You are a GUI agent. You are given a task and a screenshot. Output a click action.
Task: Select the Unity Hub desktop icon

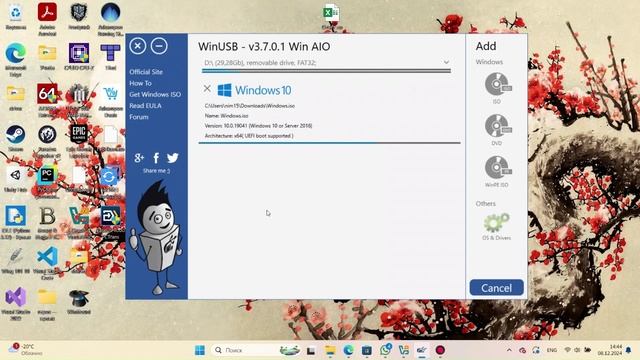16,179
